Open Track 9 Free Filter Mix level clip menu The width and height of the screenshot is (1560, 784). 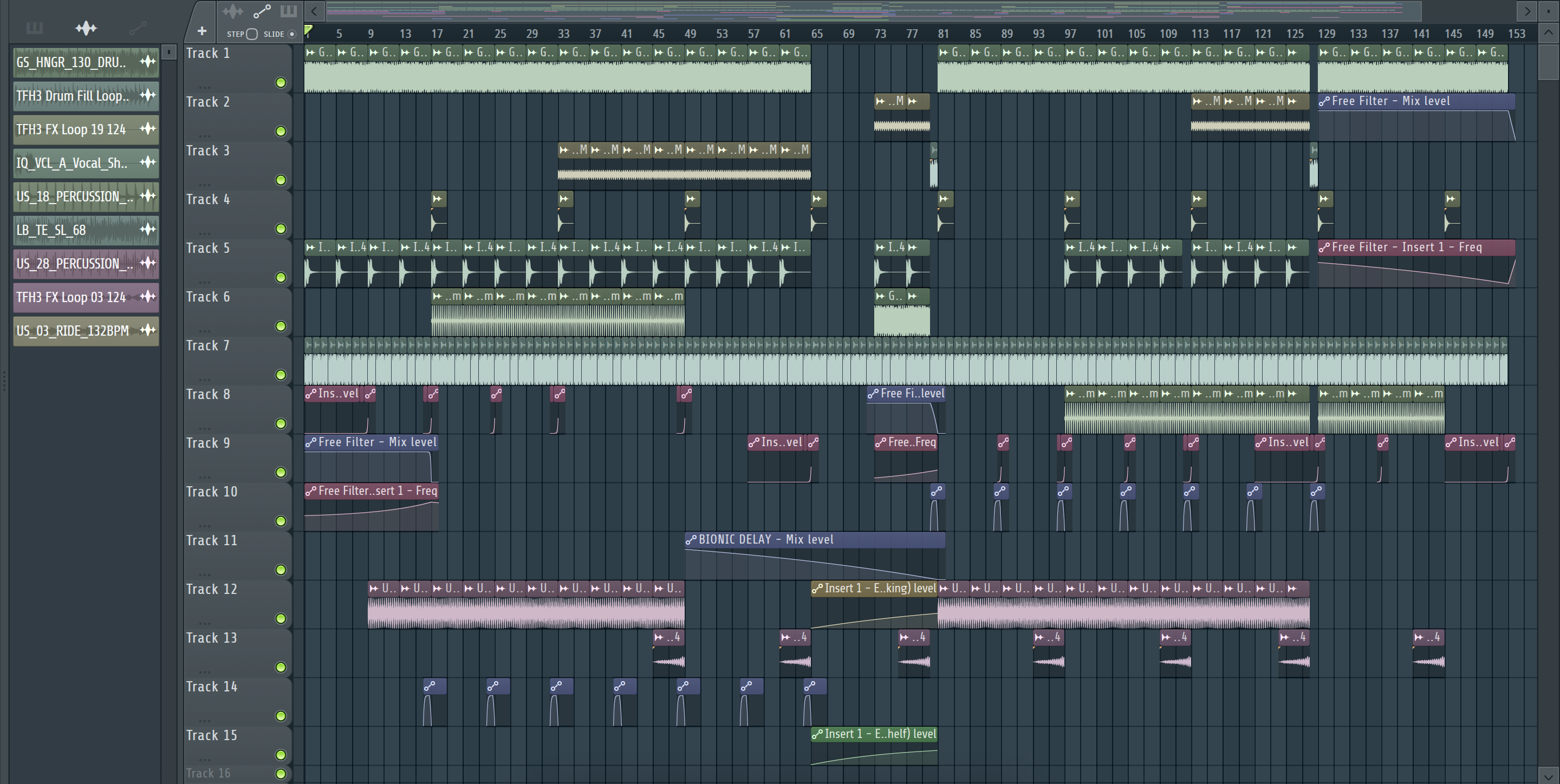pyautogui.click(x=311, y=442)
